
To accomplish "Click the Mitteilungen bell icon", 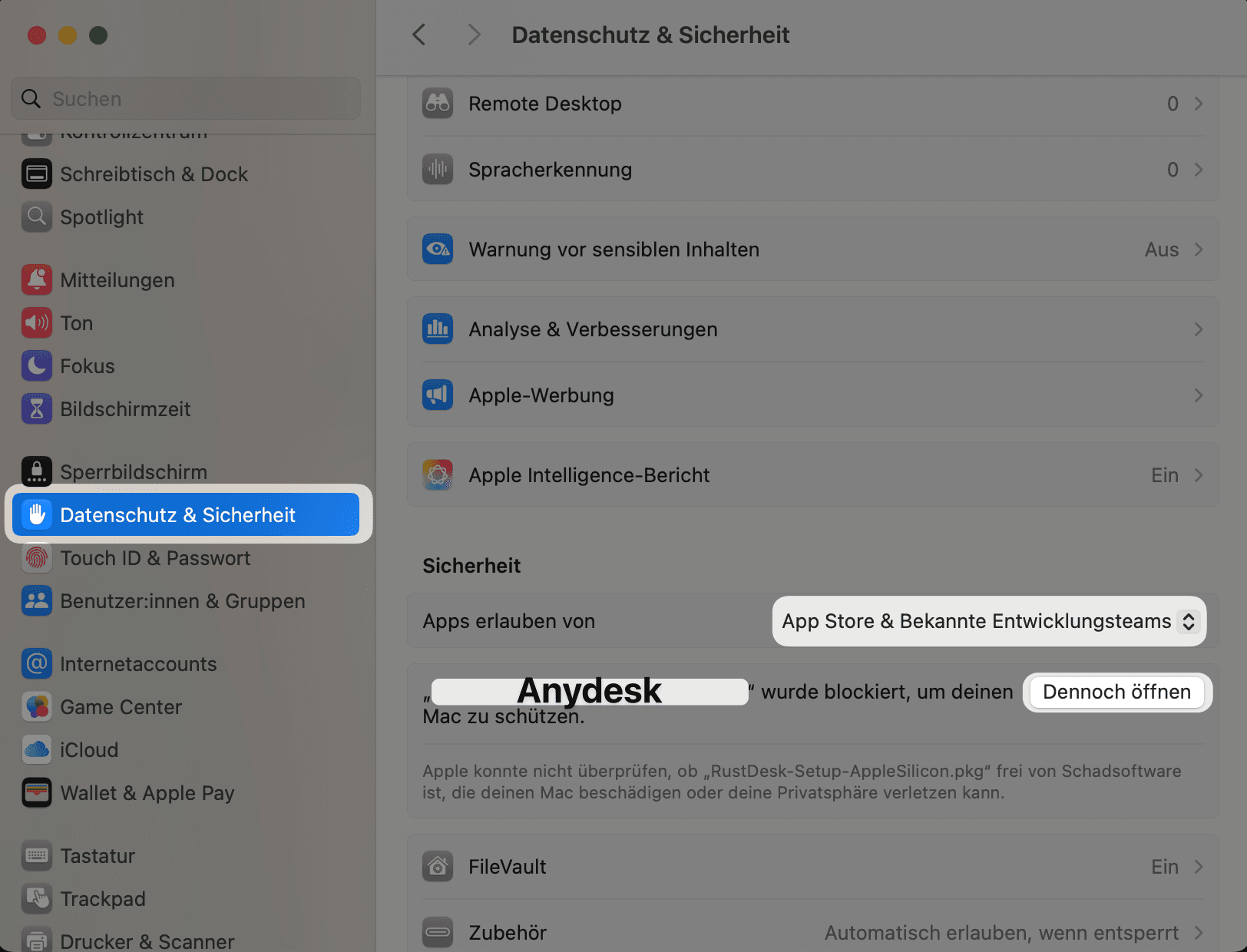I will click(37, 280).
